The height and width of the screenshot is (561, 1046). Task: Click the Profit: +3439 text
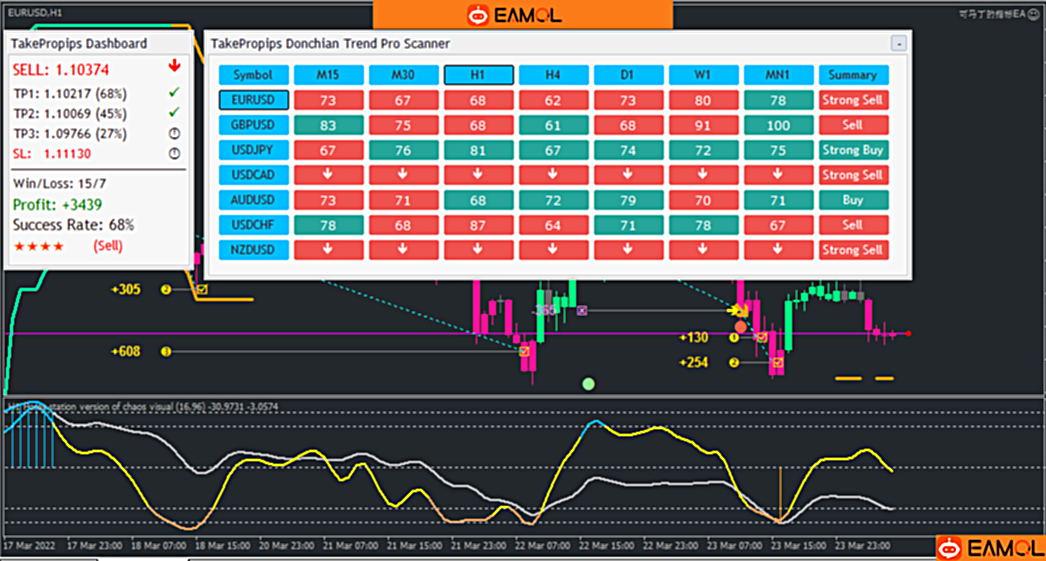click(57, 205)
